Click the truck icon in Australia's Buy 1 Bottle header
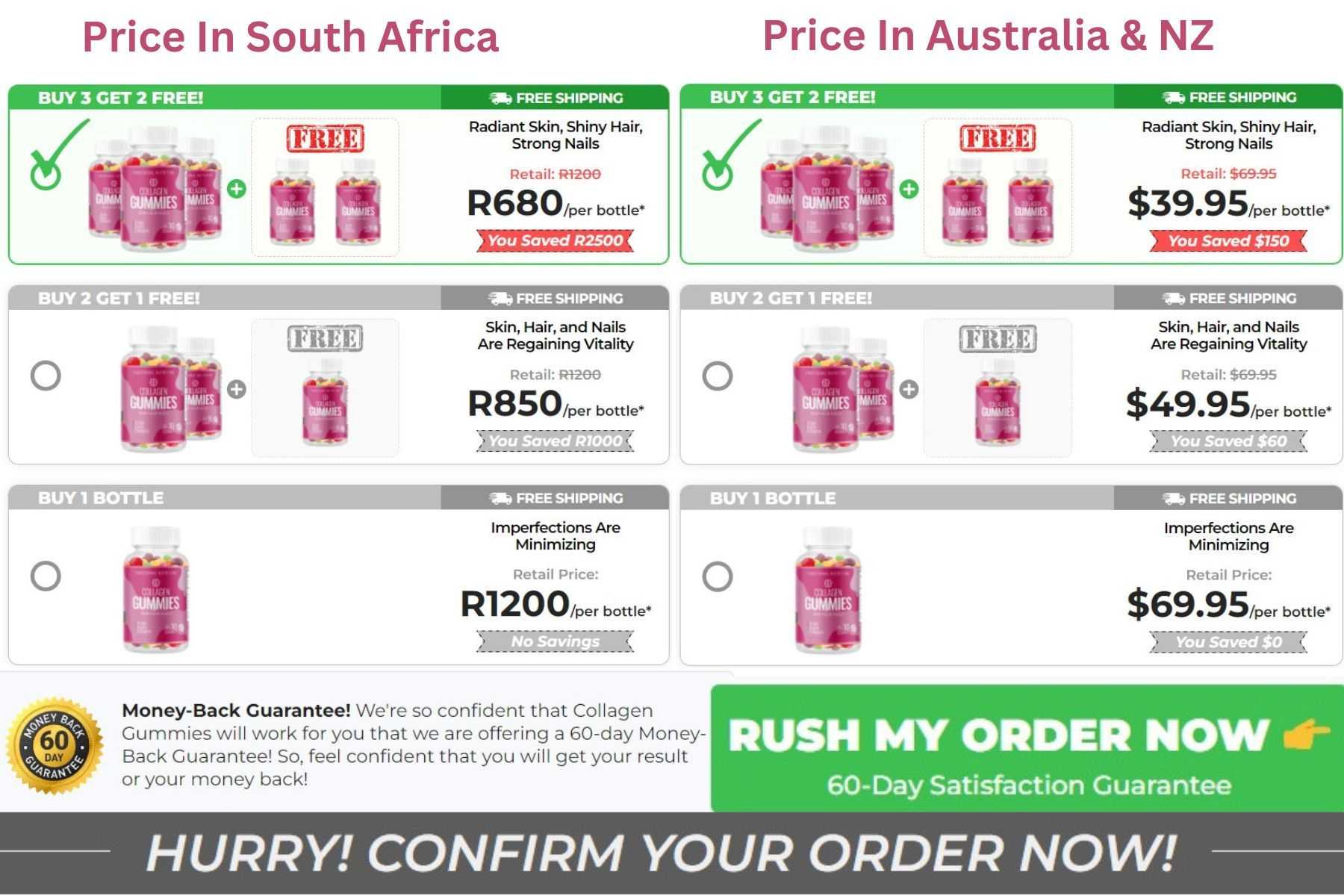The width and height of the screenshot is (1344, 896). pos(1173,498)
